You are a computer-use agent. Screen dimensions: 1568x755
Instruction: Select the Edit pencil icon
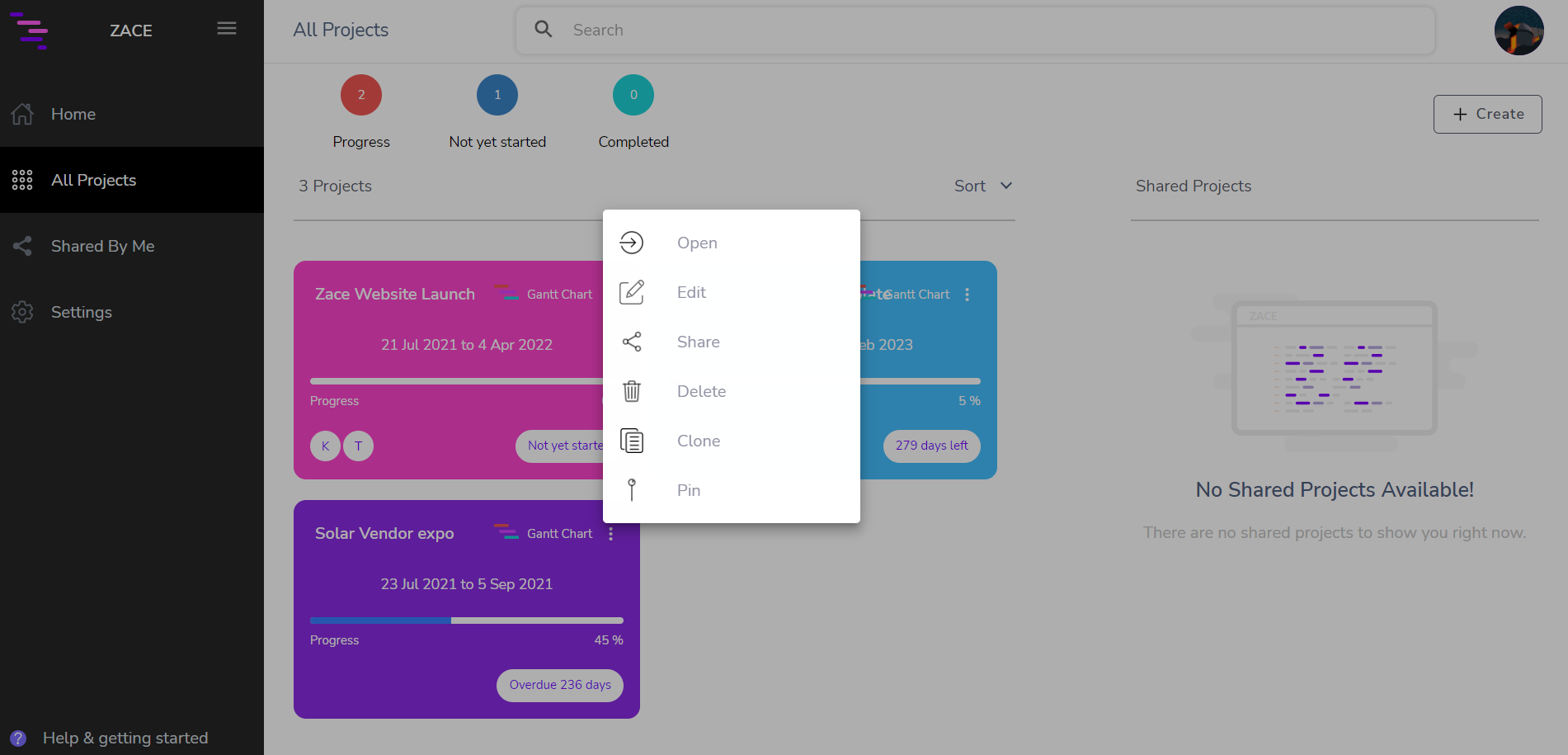(x=632, y=292)
